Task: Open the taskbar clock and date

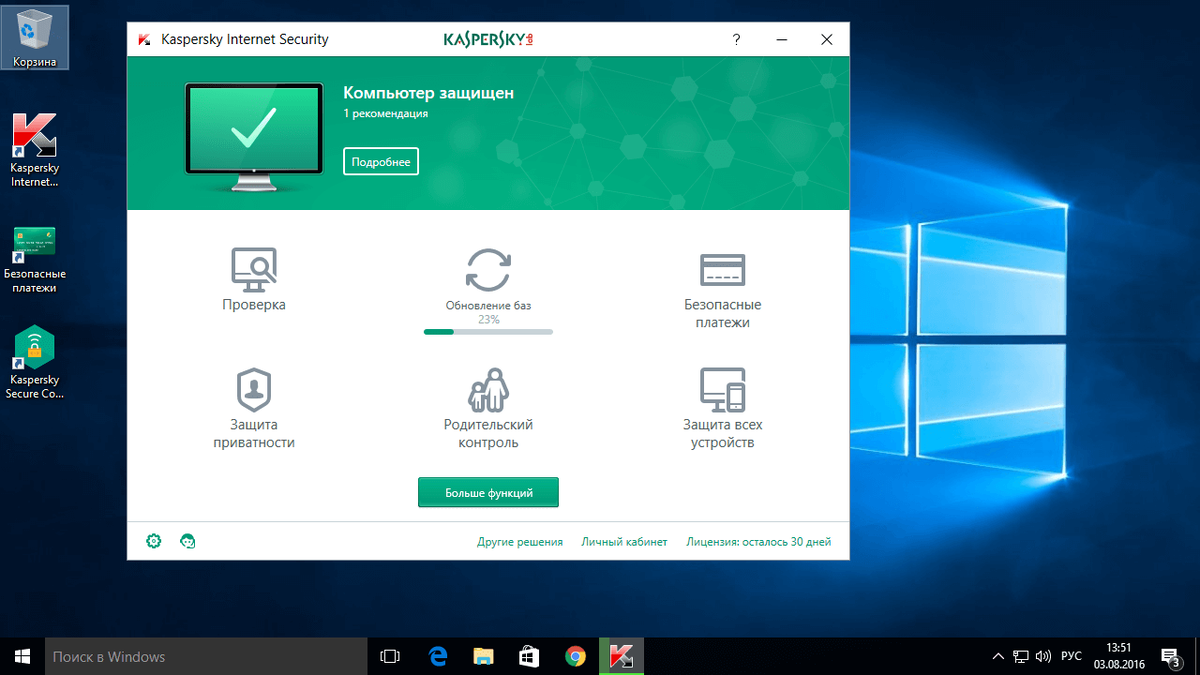Action: [x=1118, y=656]
